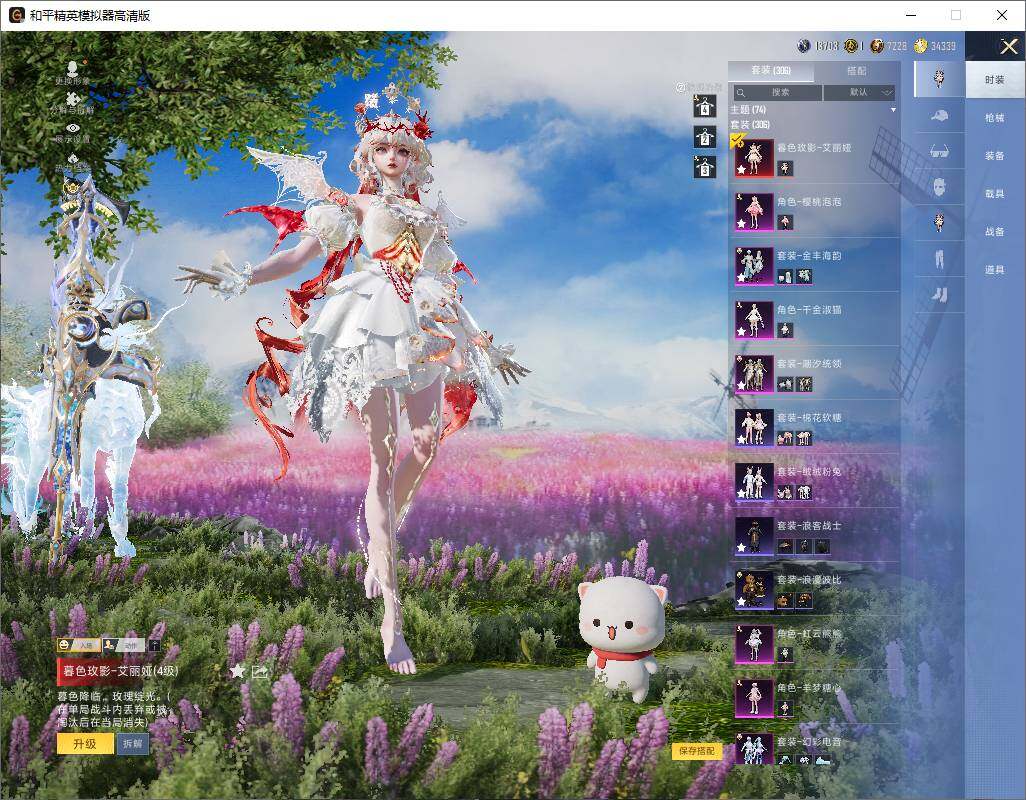This screenshot has width=1026, height=800.
Task: Switch to the 套装 (306) tab
Action: pyautogui.click(x=771, y=71)
